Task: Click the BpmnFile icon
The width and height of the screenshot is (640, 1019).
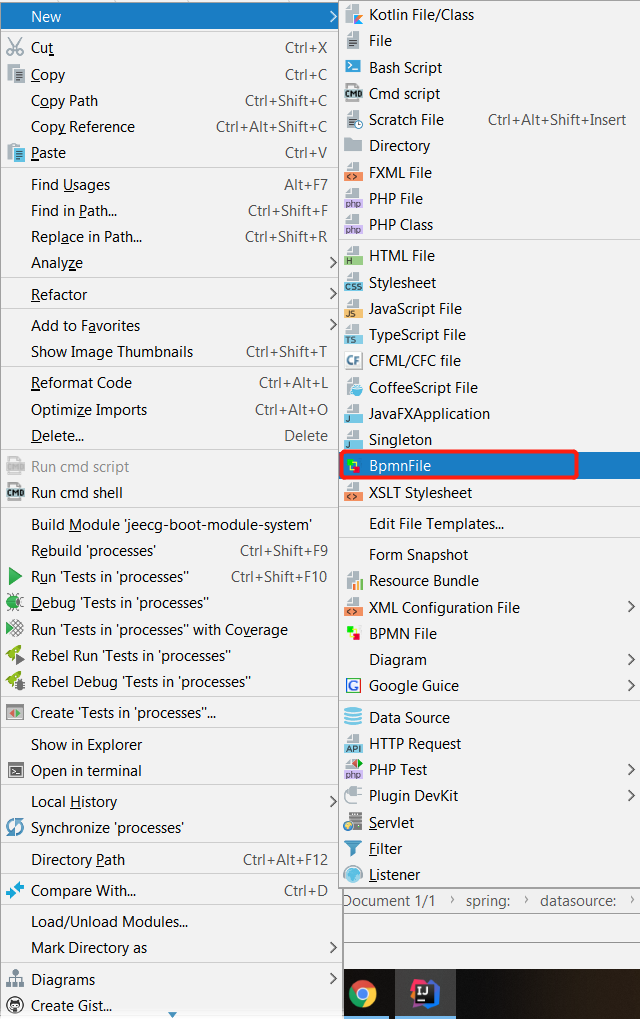Action: pyautogui.click(x=353, y=465)
